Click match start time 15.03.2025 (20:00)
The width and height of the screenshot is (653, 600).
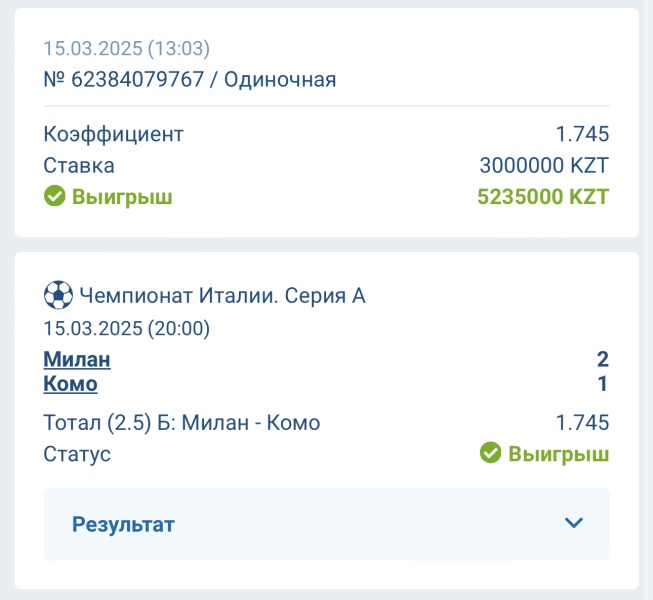tap(127, 328)
